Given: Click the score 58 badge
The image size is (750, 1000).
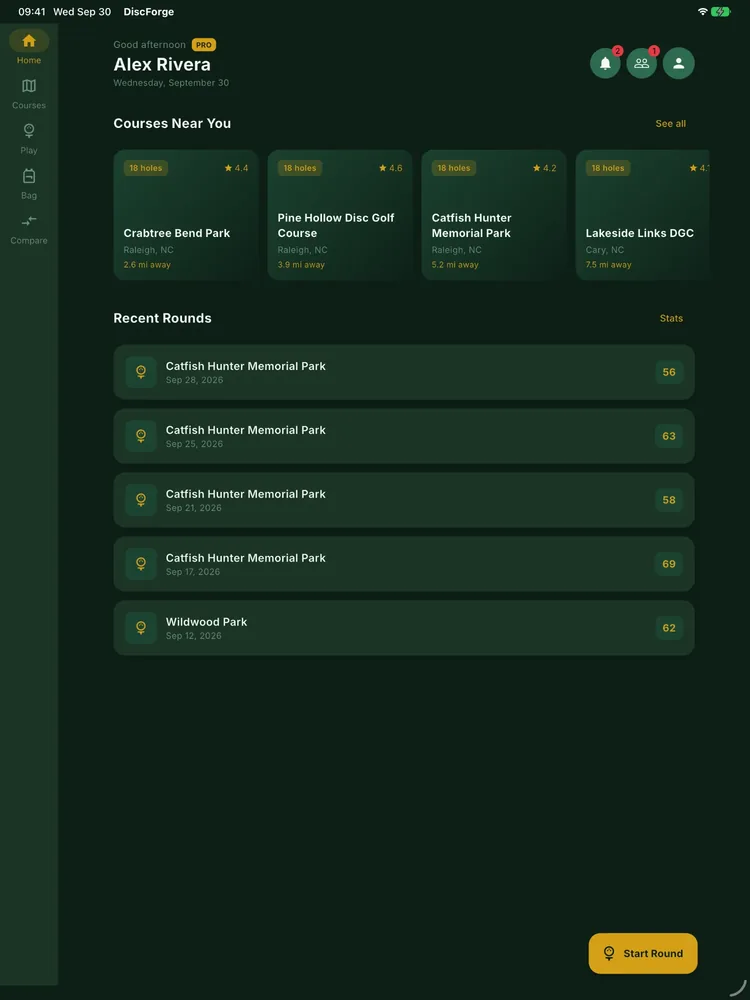Looking at the screenshot, I should (x=669, y=500).
